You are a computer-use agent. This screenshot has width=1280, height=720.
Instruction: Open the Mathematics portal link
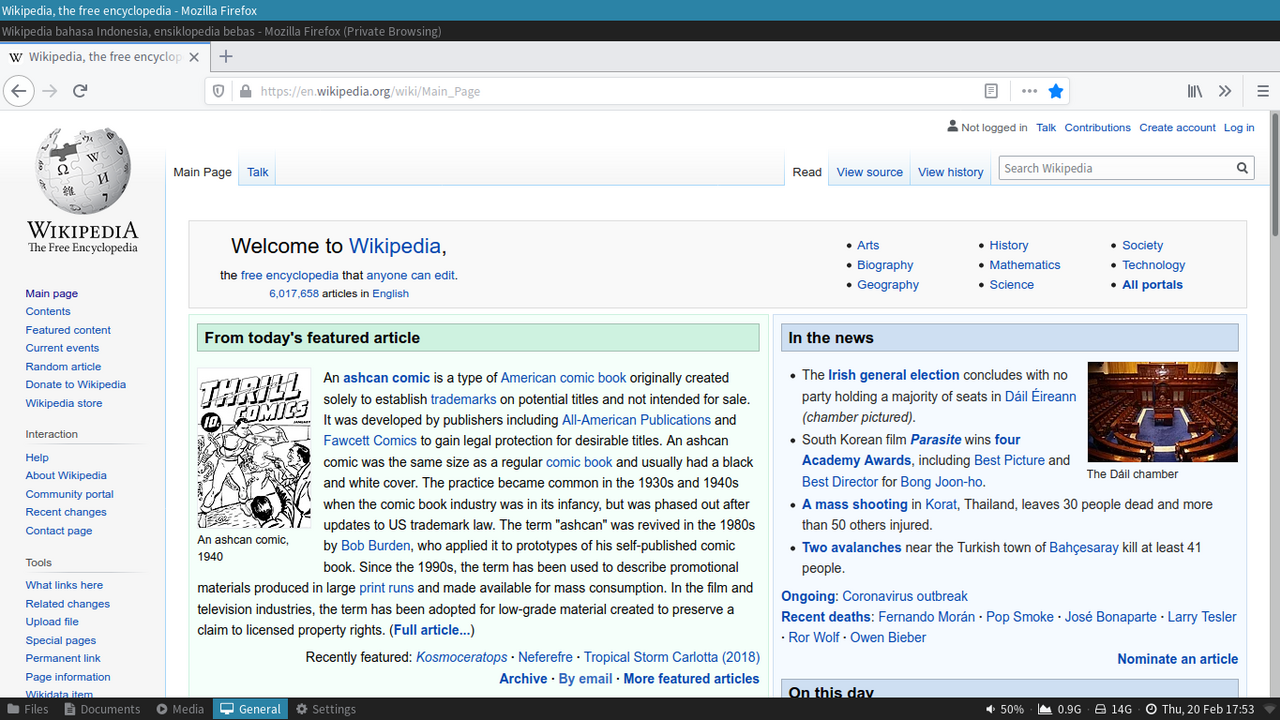(x=1025, y=265)
